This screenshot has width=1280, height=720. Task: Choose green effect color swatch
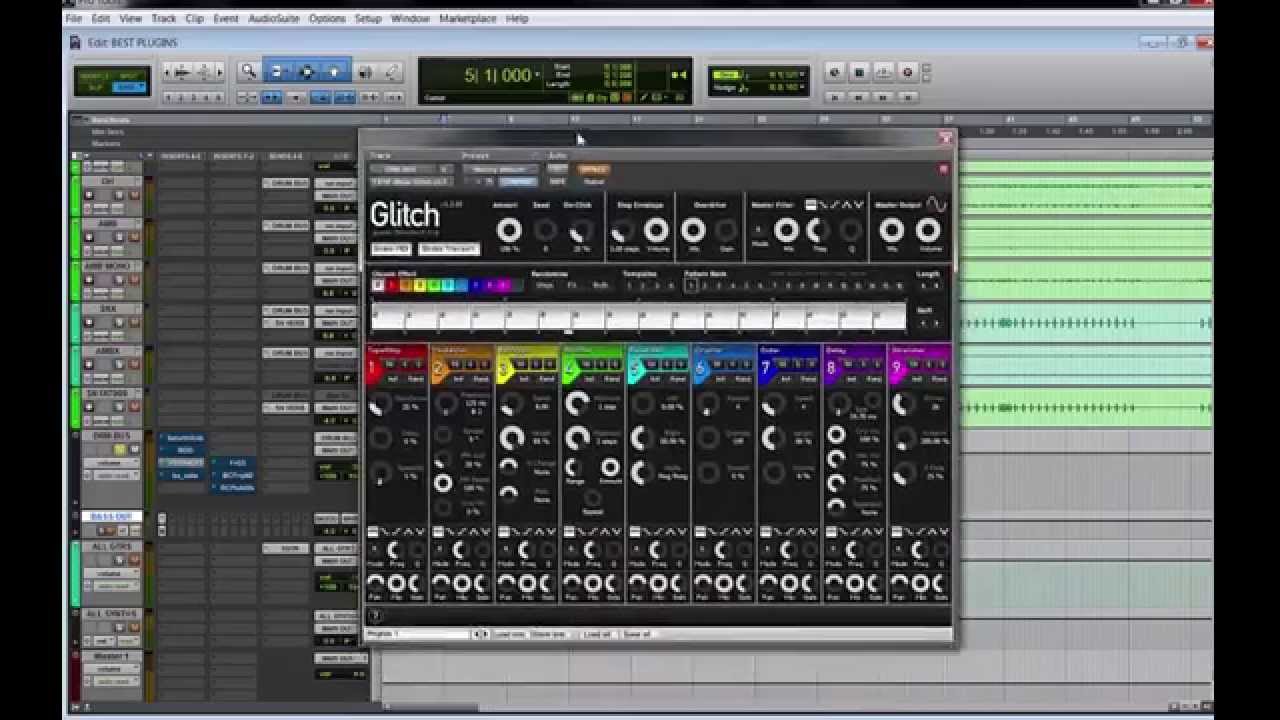coord(434,285)
